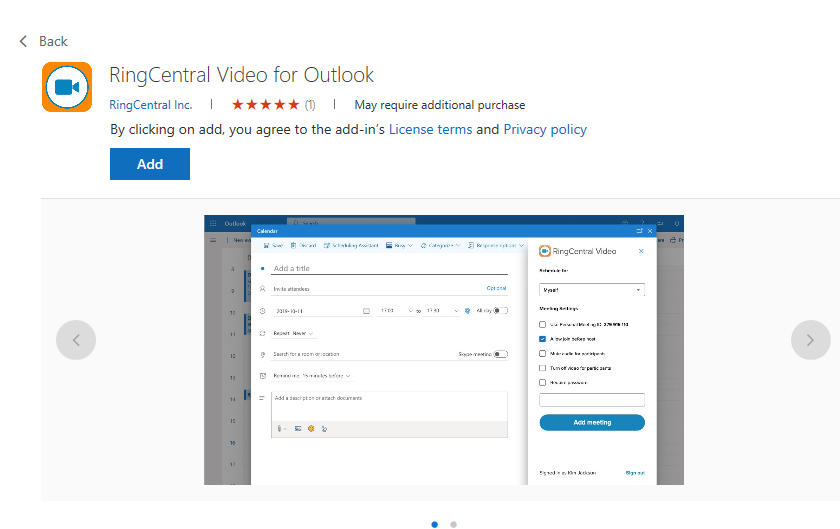This screenshot has width=840, height=529.
Task: Click 'May require additional purchase' text
Action: [x=440, y=105]
